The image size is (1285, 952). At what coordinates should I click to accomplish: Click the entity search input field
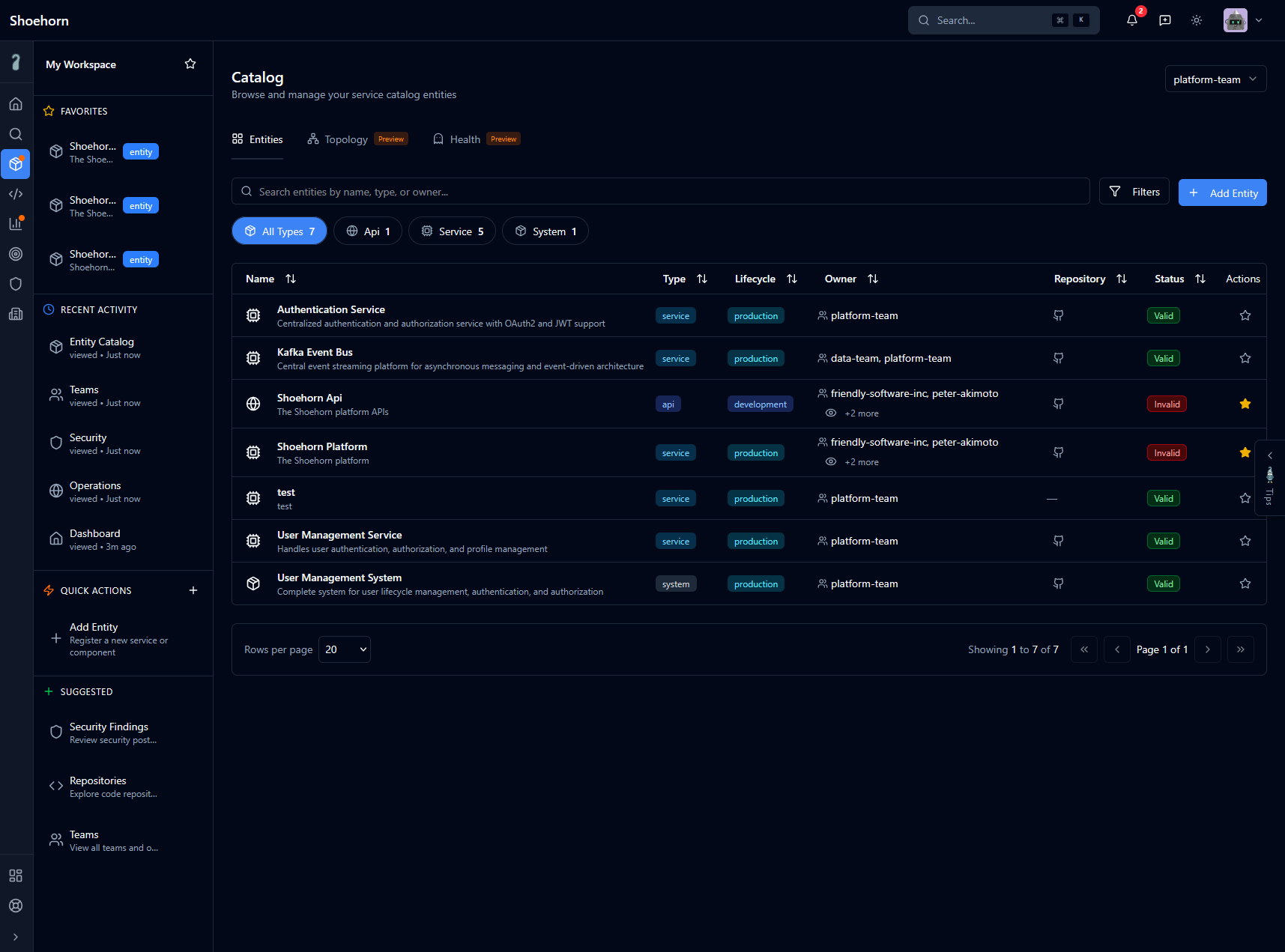pyautogui.click(x=659, y=192)
